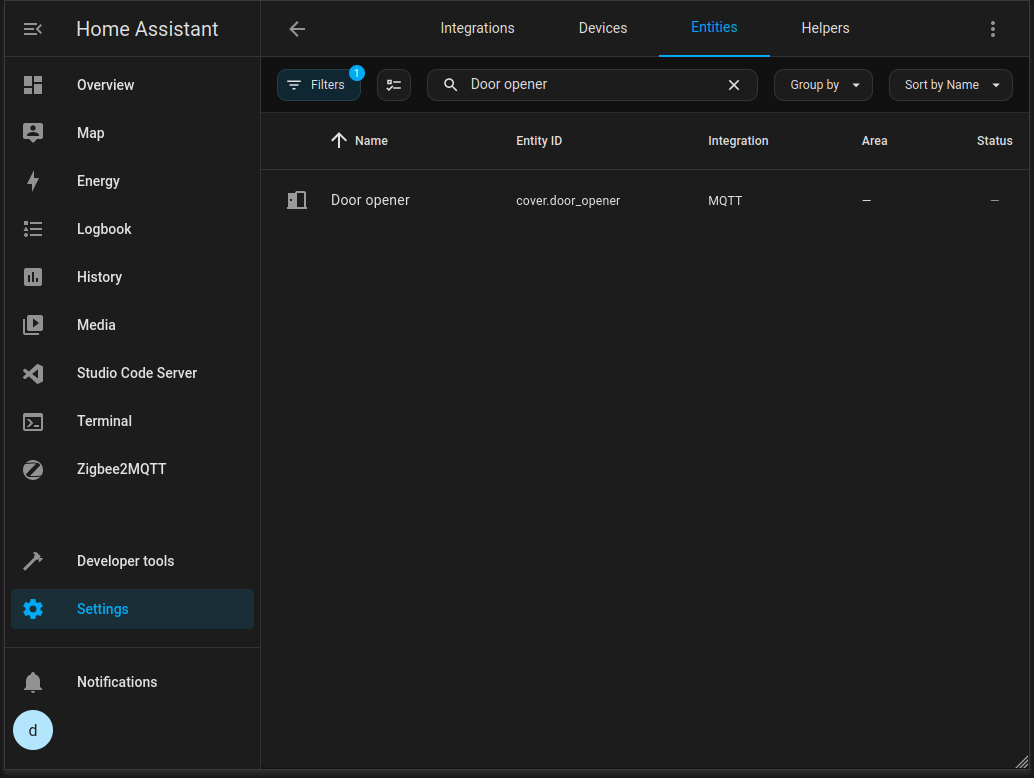Switch to the Devices tab

[603, 28]
